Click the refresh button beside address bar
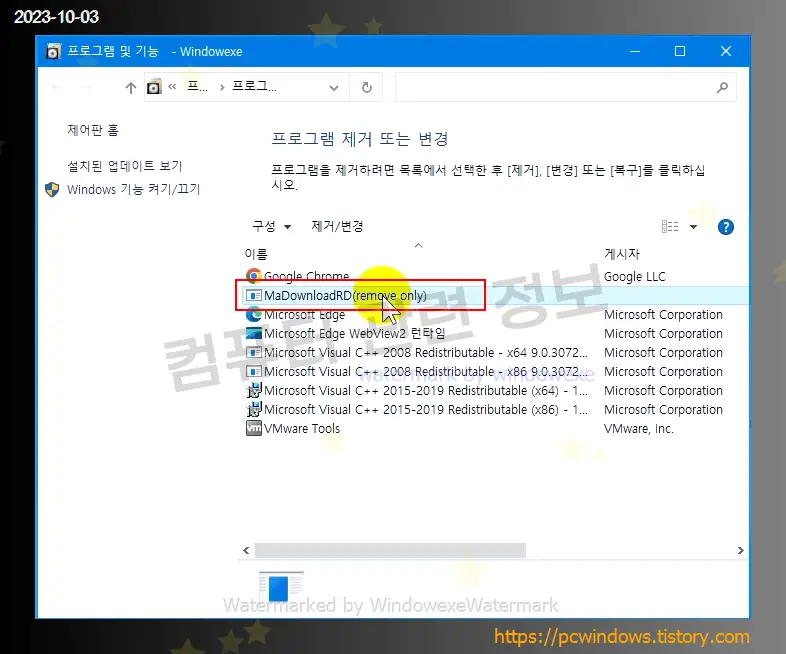The image size is (786, 654). click(x=367, y=88)
